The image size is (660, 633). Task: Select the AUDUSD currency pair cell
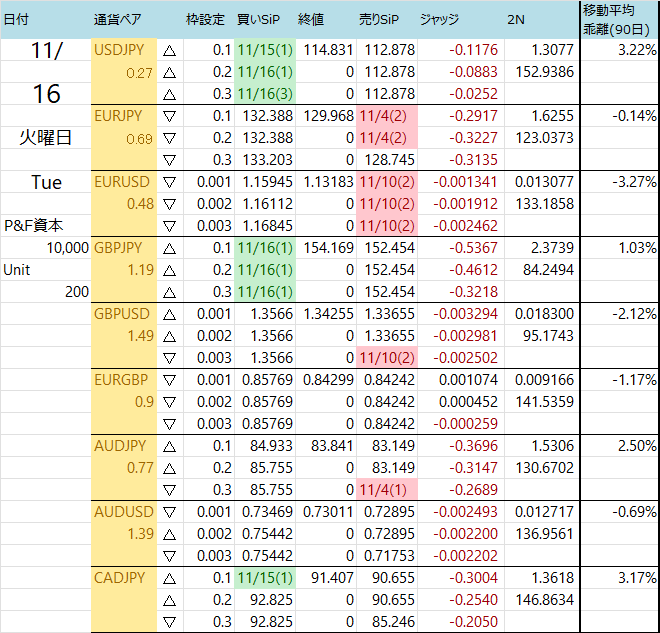pos(124,512)
